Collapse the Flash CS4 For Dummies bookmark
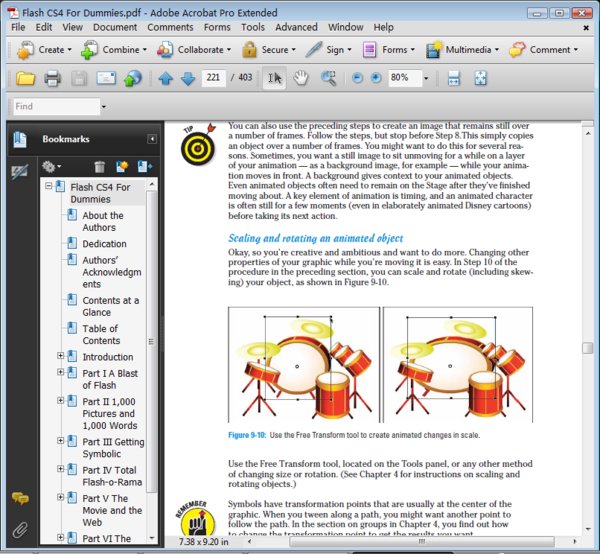Viewport: 600px width, 554px height. click(48, 187)
